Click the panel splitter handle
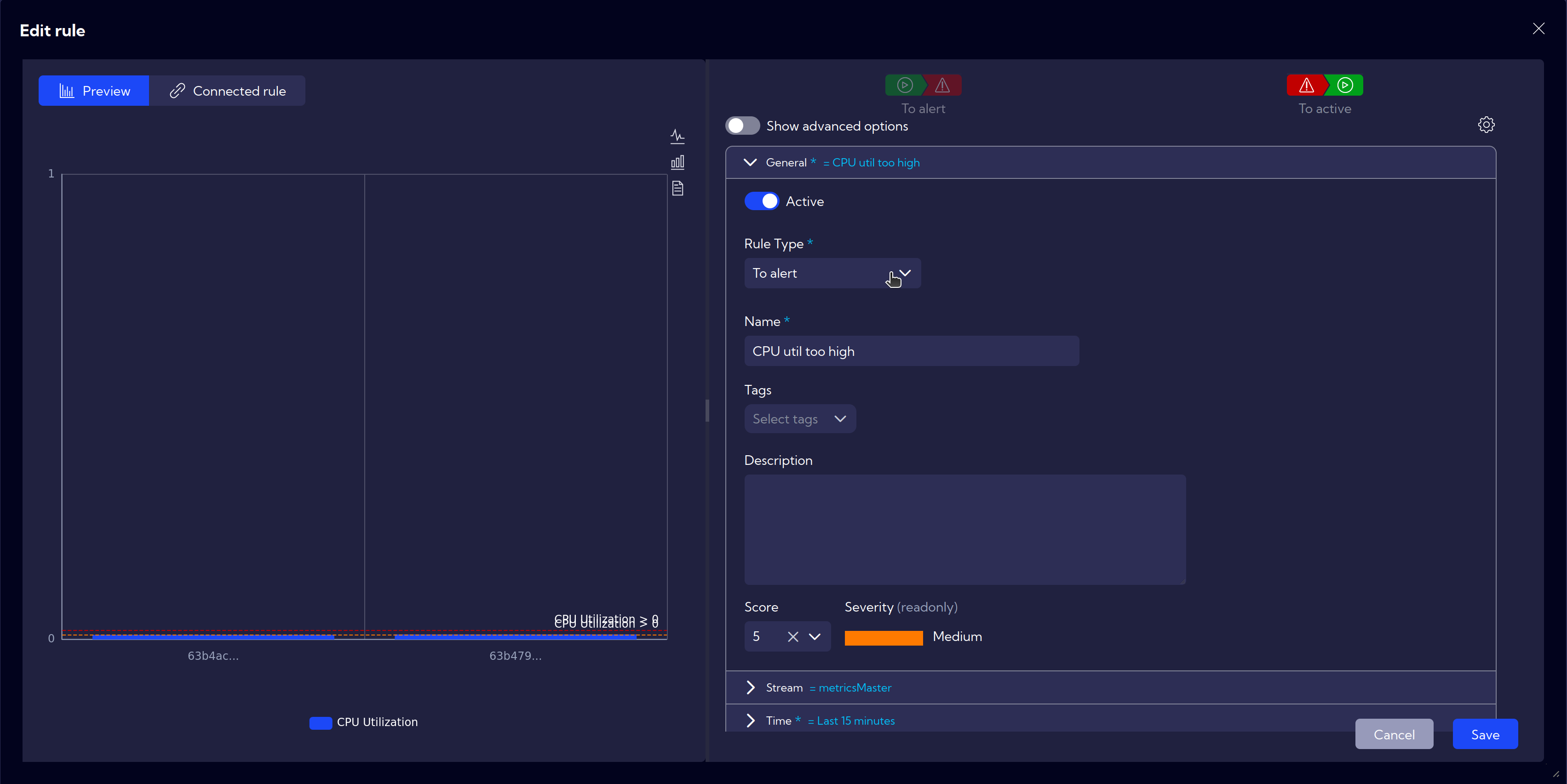This screenshot has width=1567, height=784. [707, 411]
